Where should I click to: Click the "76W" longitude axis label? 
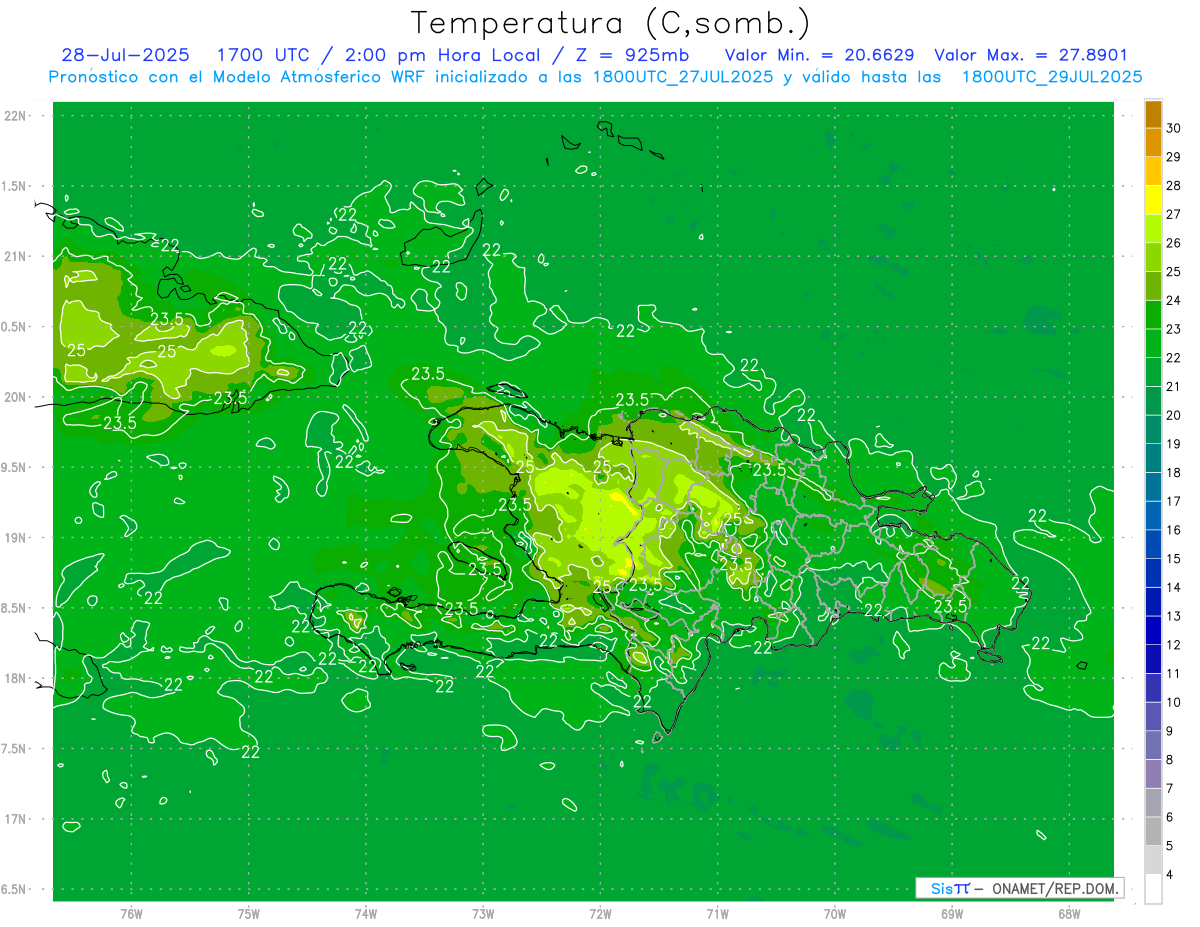click(131, 914)
